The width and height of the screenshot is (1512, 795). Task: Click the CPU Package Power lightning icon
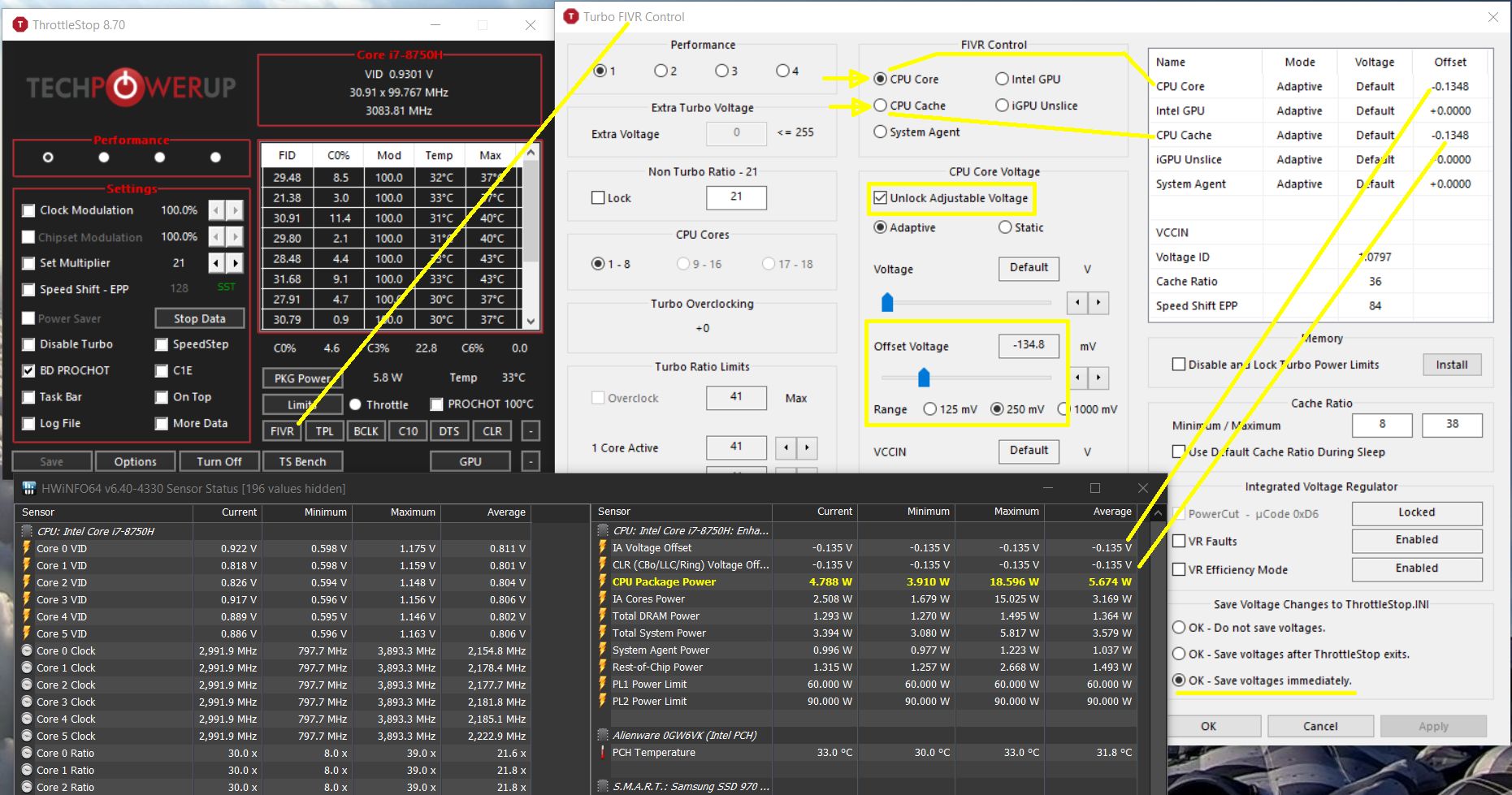click(x=602, y=581)
